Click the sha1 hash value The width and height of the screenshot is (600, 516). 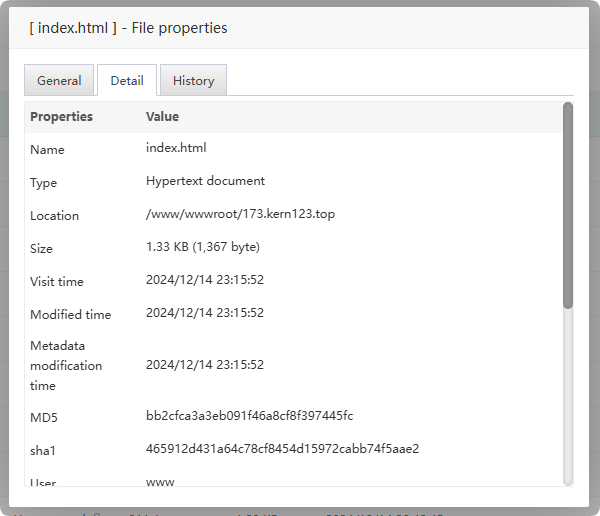(x=282, y=449)
